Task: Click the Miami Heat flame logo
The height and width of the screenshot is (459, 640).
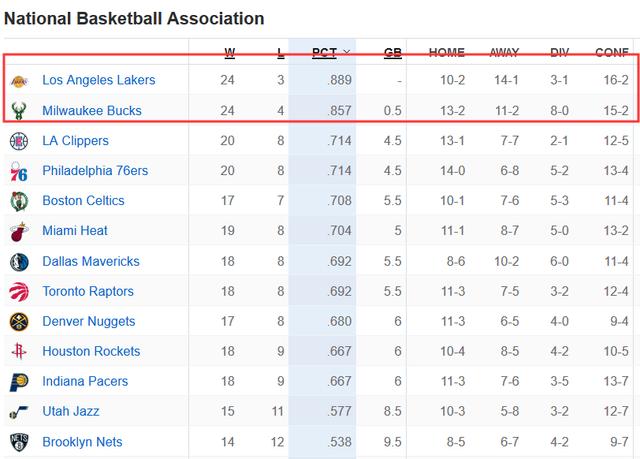Action: 19,231
